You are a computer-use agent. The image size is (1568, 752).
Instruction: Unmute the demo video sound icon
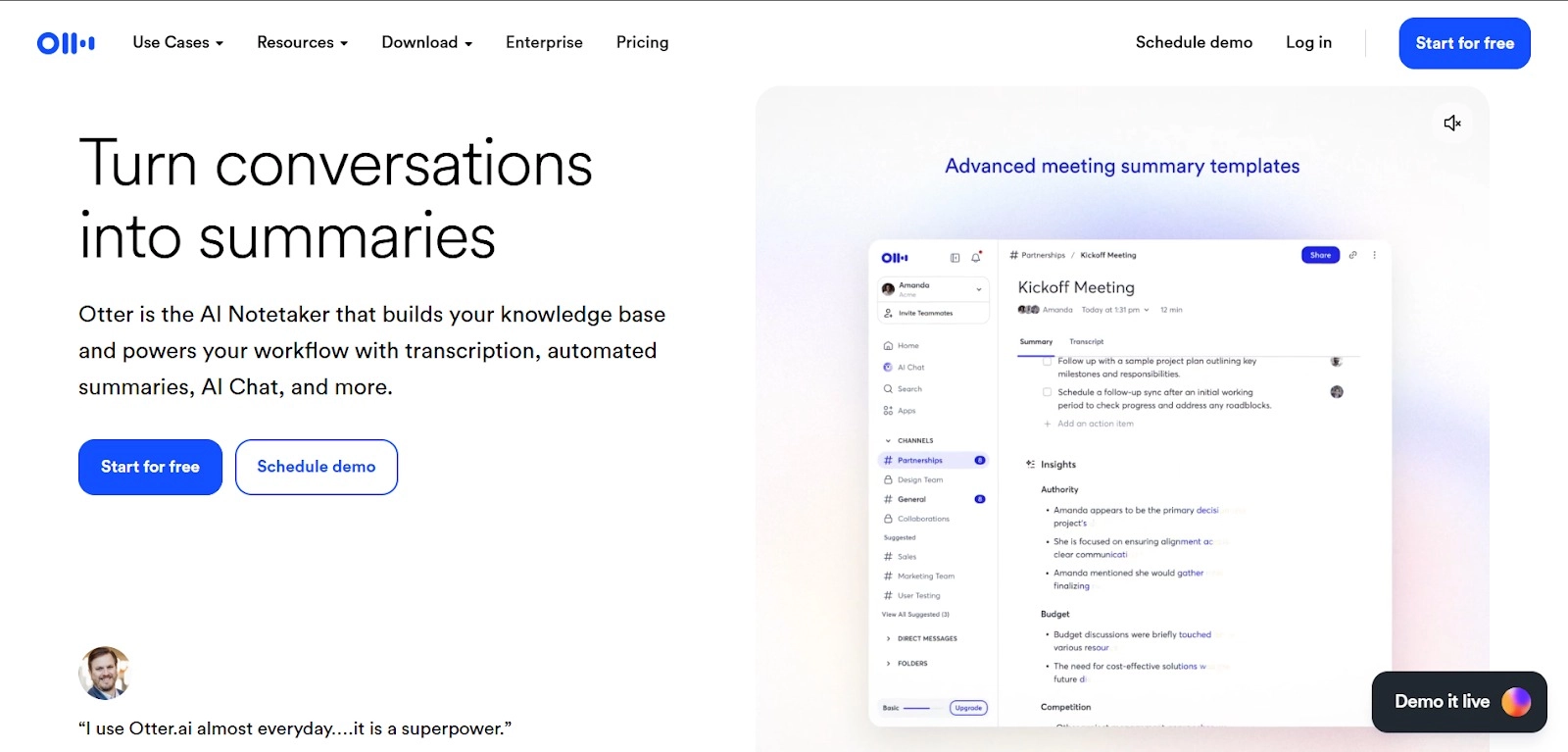click(x=1452, y=123)
